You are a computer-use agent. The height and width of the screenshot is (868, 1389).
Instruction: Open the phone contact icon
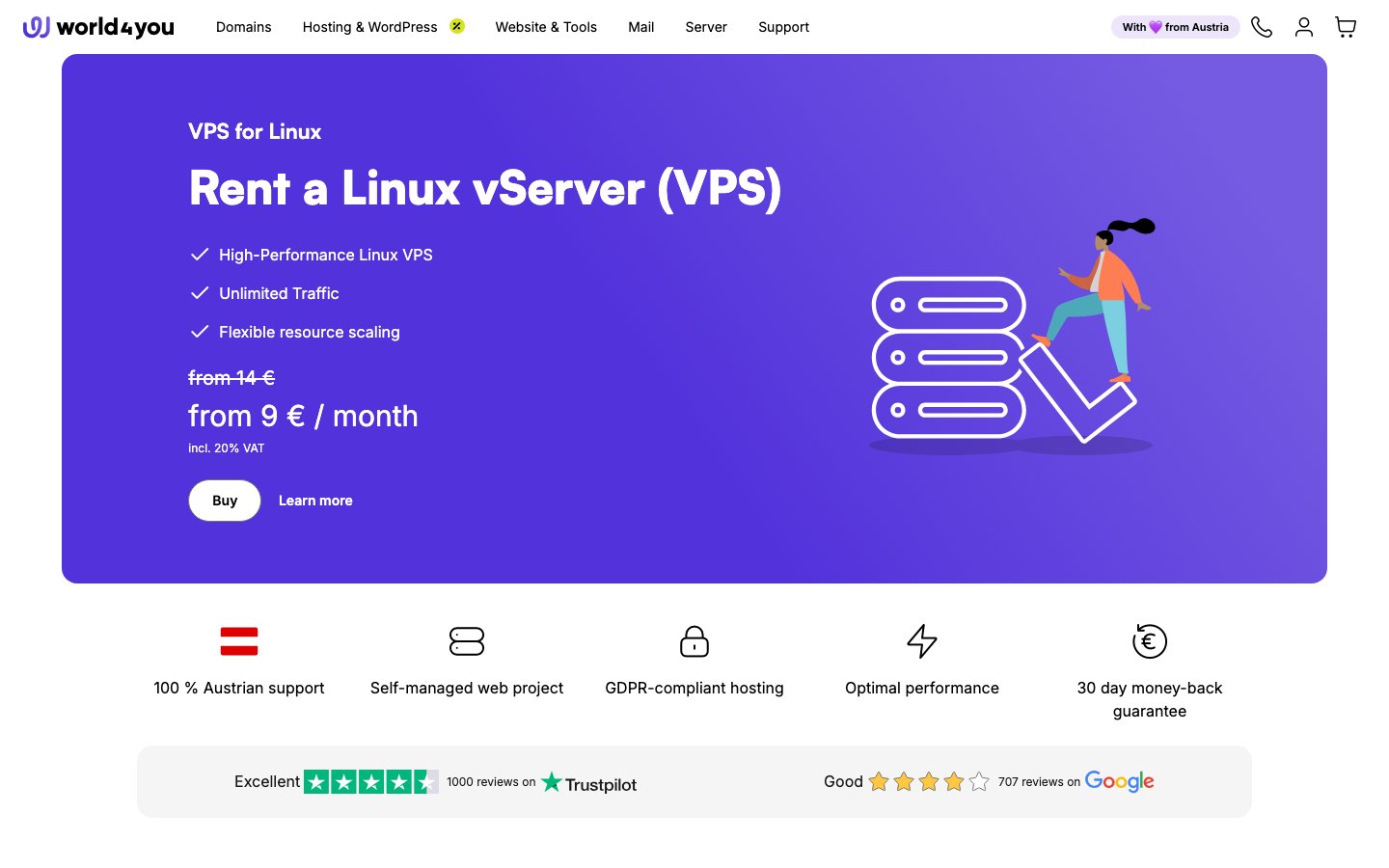(1262, 27)
